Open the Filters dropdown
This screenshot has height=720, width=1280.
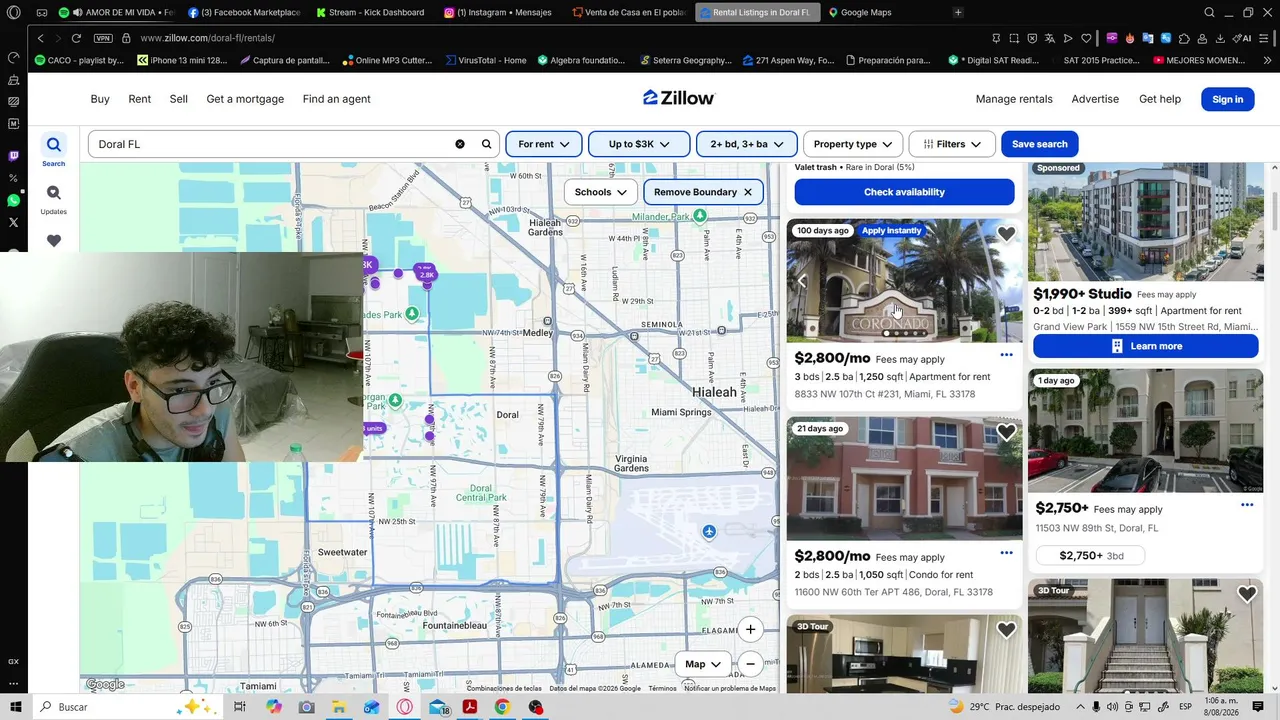coord(952,144)
